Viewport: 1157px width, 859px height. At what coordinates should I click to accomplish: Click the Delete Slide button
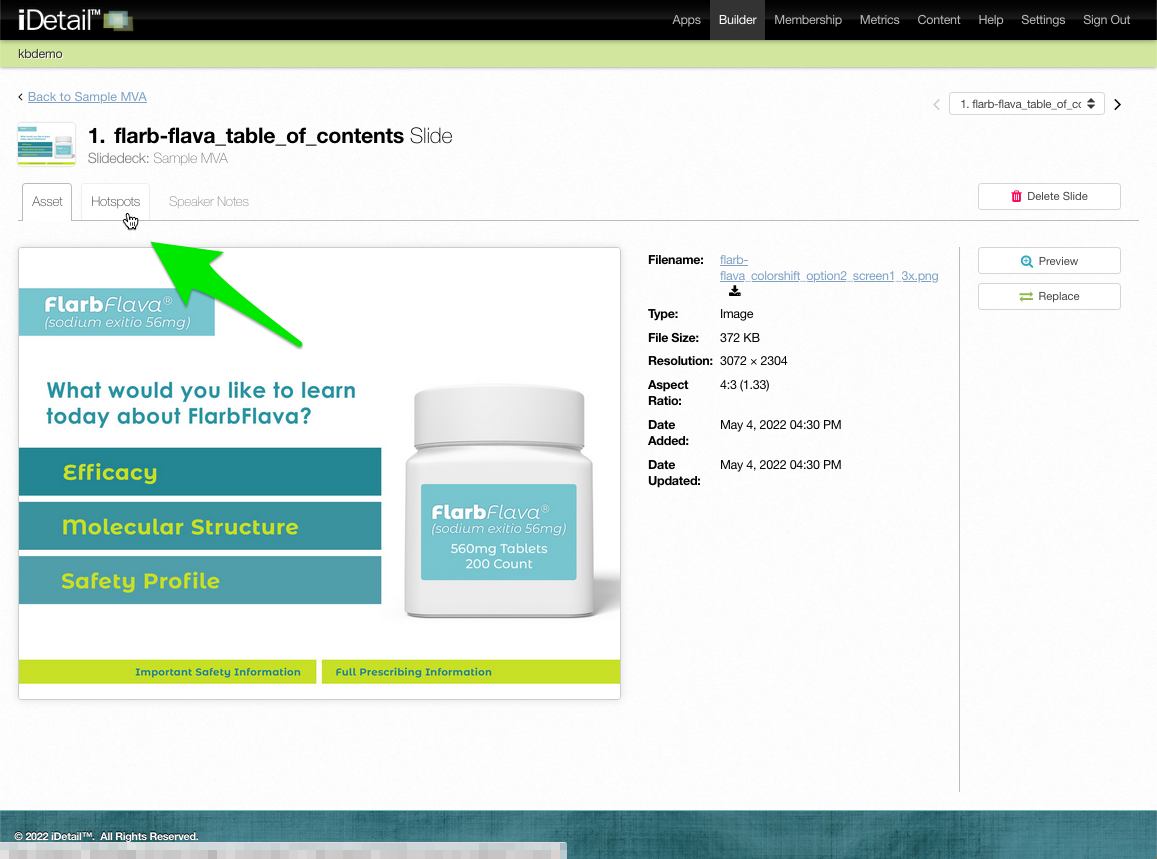click(x=1049, y=196)
